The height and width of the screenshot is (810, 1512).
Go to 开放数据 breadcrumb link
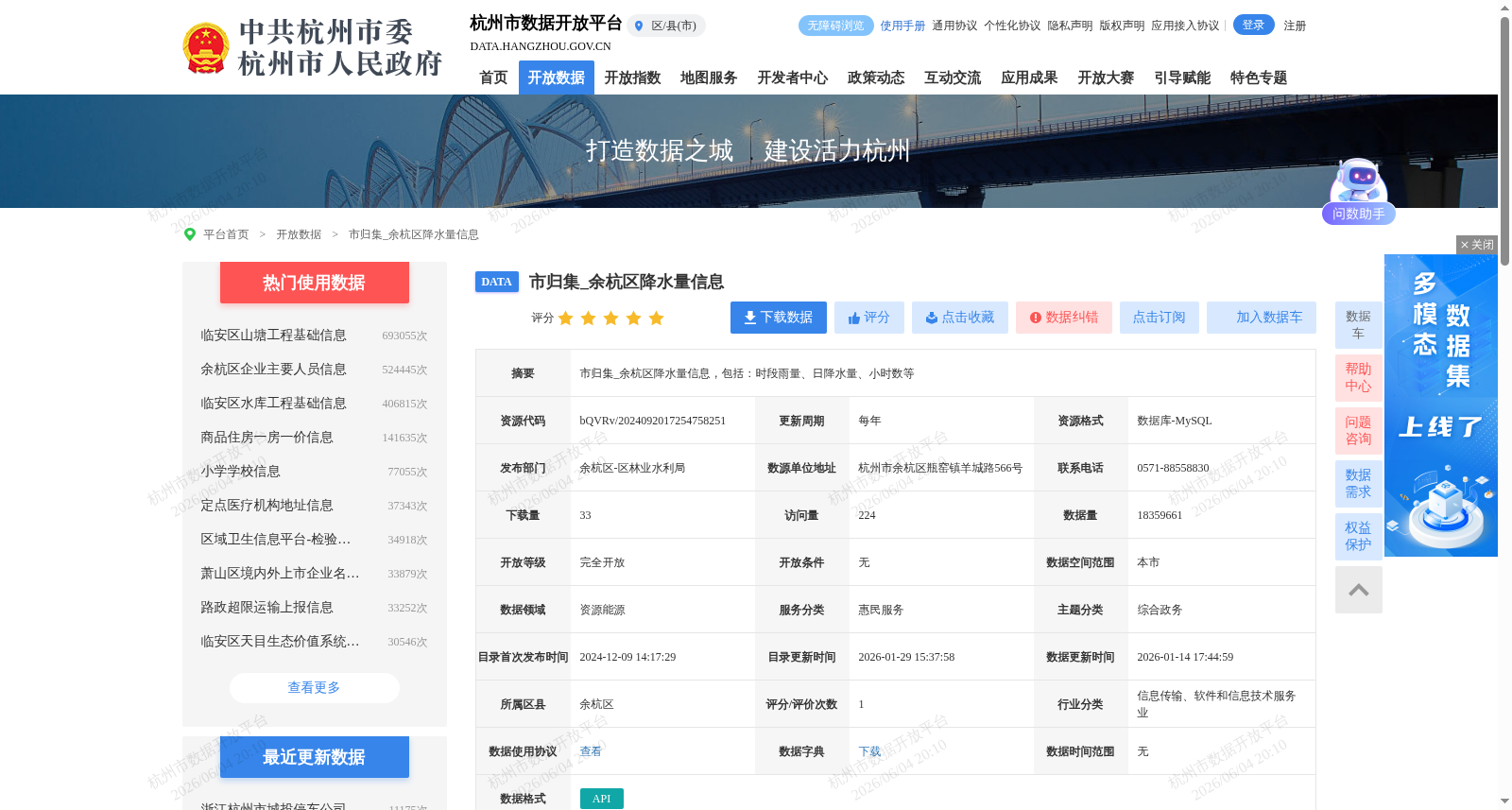[x=299, y=234]
